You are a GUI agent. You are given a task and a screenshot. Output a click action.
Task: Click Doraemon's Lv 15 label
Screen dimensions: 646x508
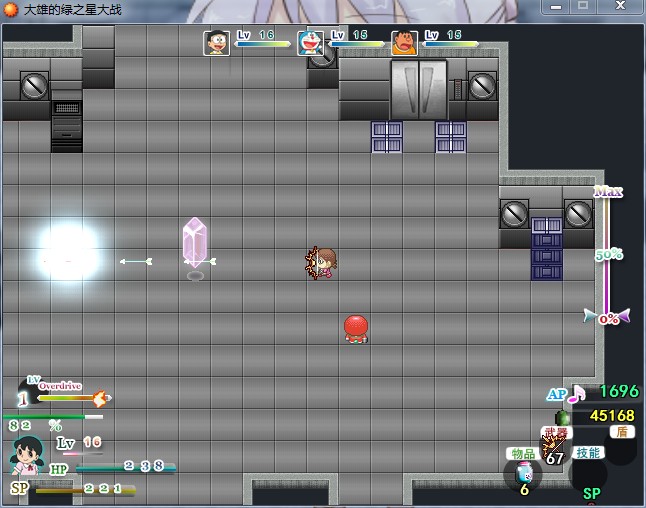pos(349,35)
